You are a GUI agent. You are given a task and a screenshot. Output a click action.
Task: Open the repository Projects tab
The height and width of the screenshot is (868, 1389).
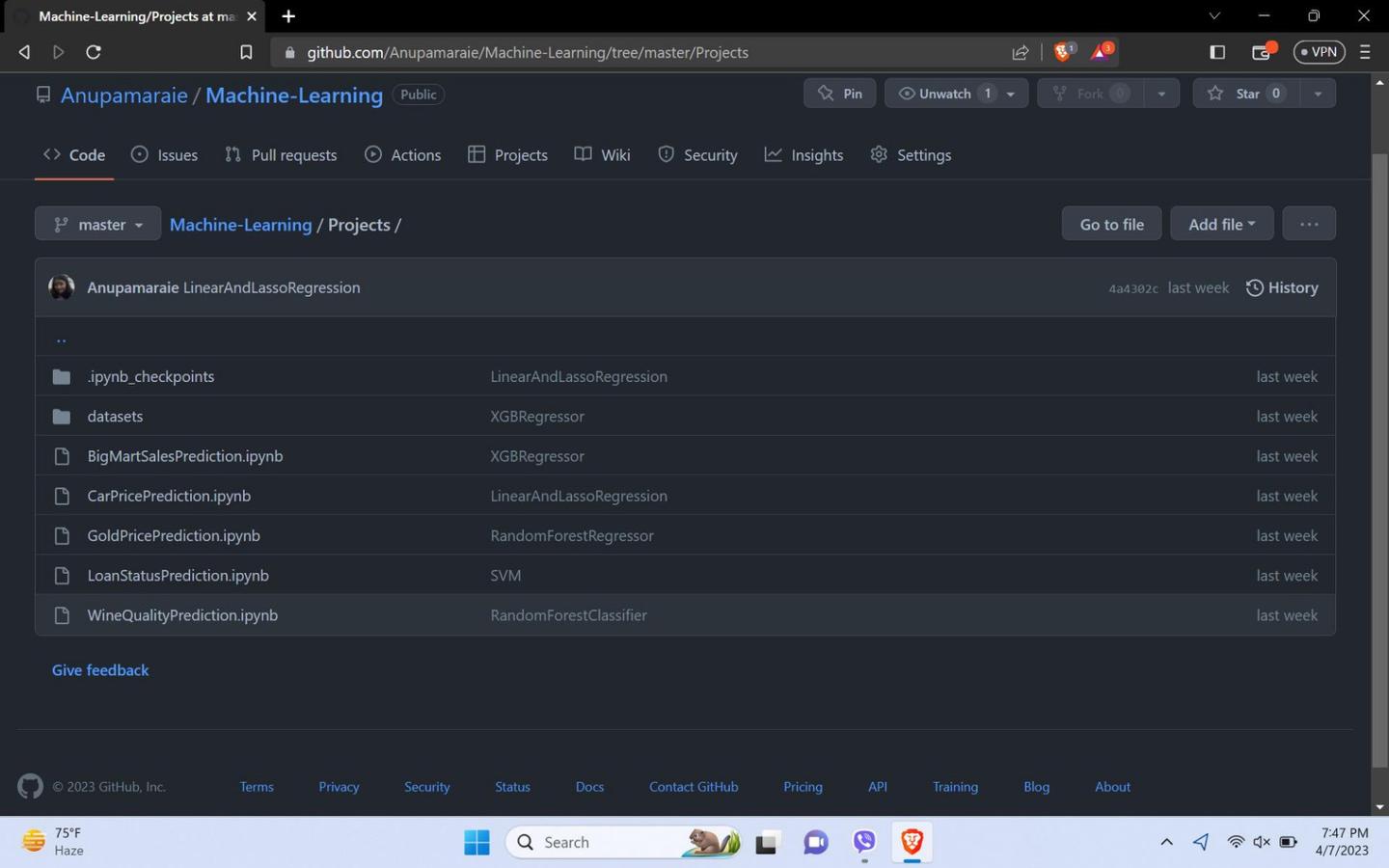click(x=507, y=154)
